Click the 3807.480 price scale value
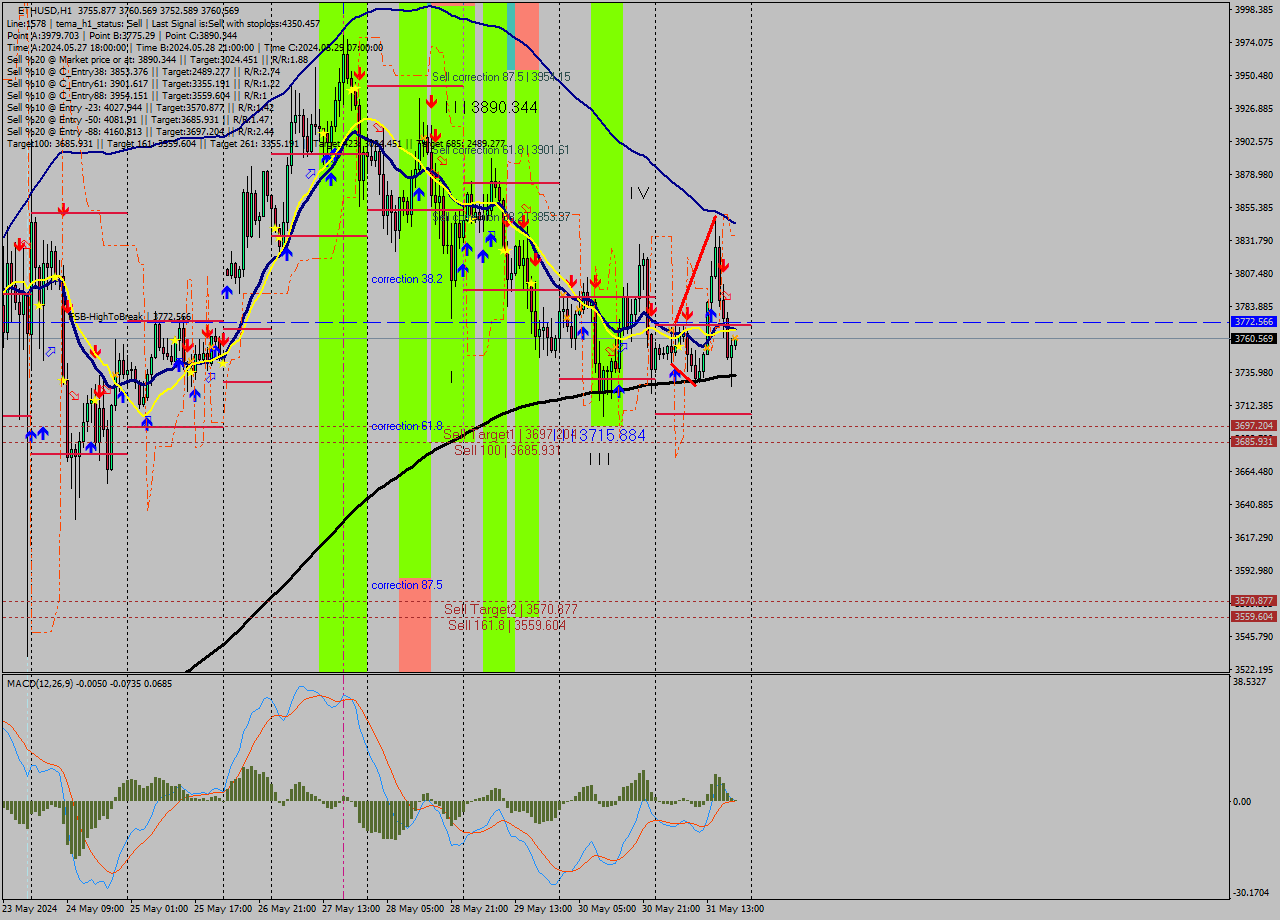This screenshot has width=1280, height=920. click(x=1253, y=274)
